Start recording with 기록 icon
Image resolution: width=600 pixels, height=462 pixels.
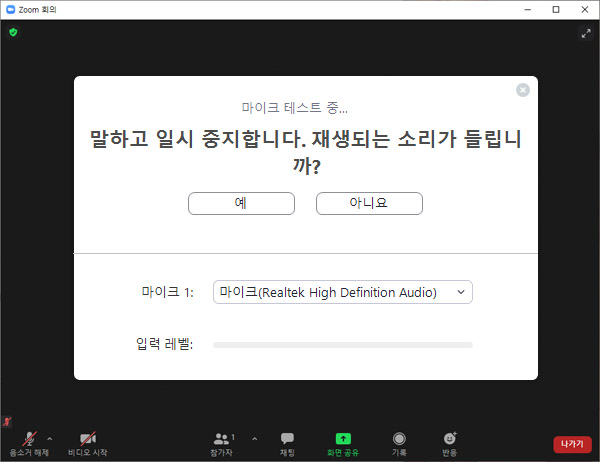(399, 440)
